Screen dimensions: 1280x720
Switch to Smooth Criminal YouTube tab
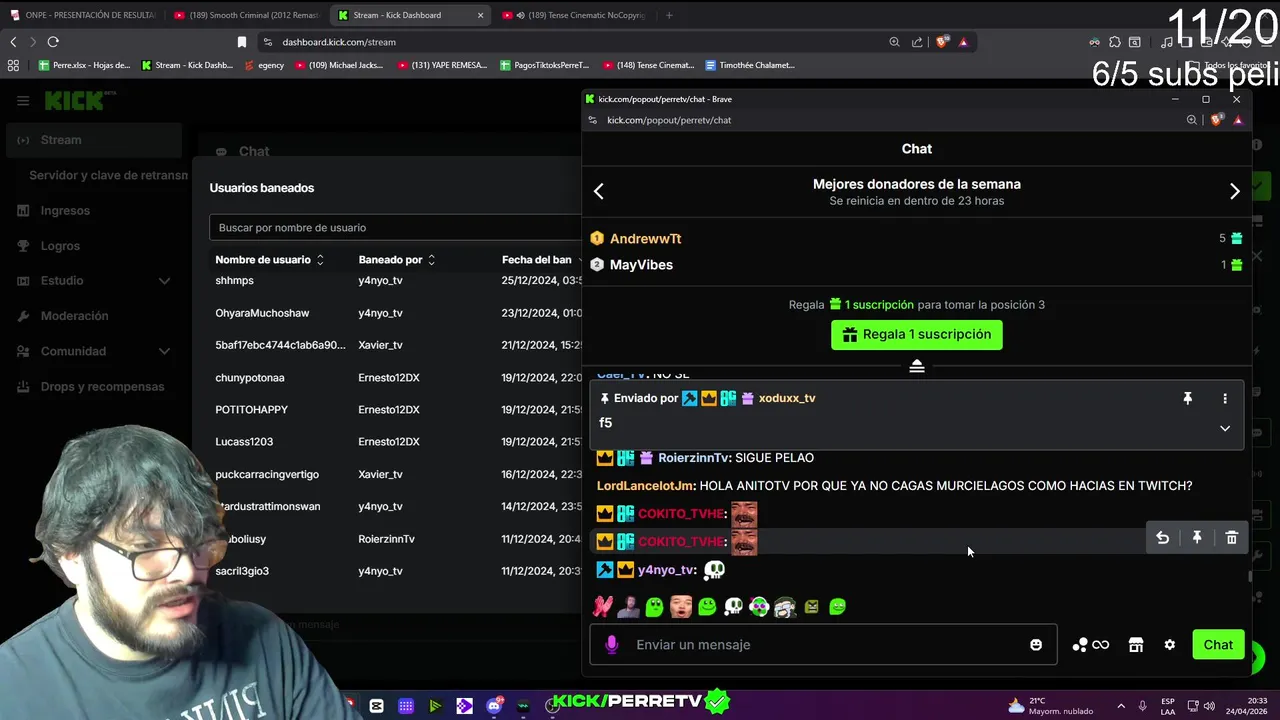coord(245,15)
